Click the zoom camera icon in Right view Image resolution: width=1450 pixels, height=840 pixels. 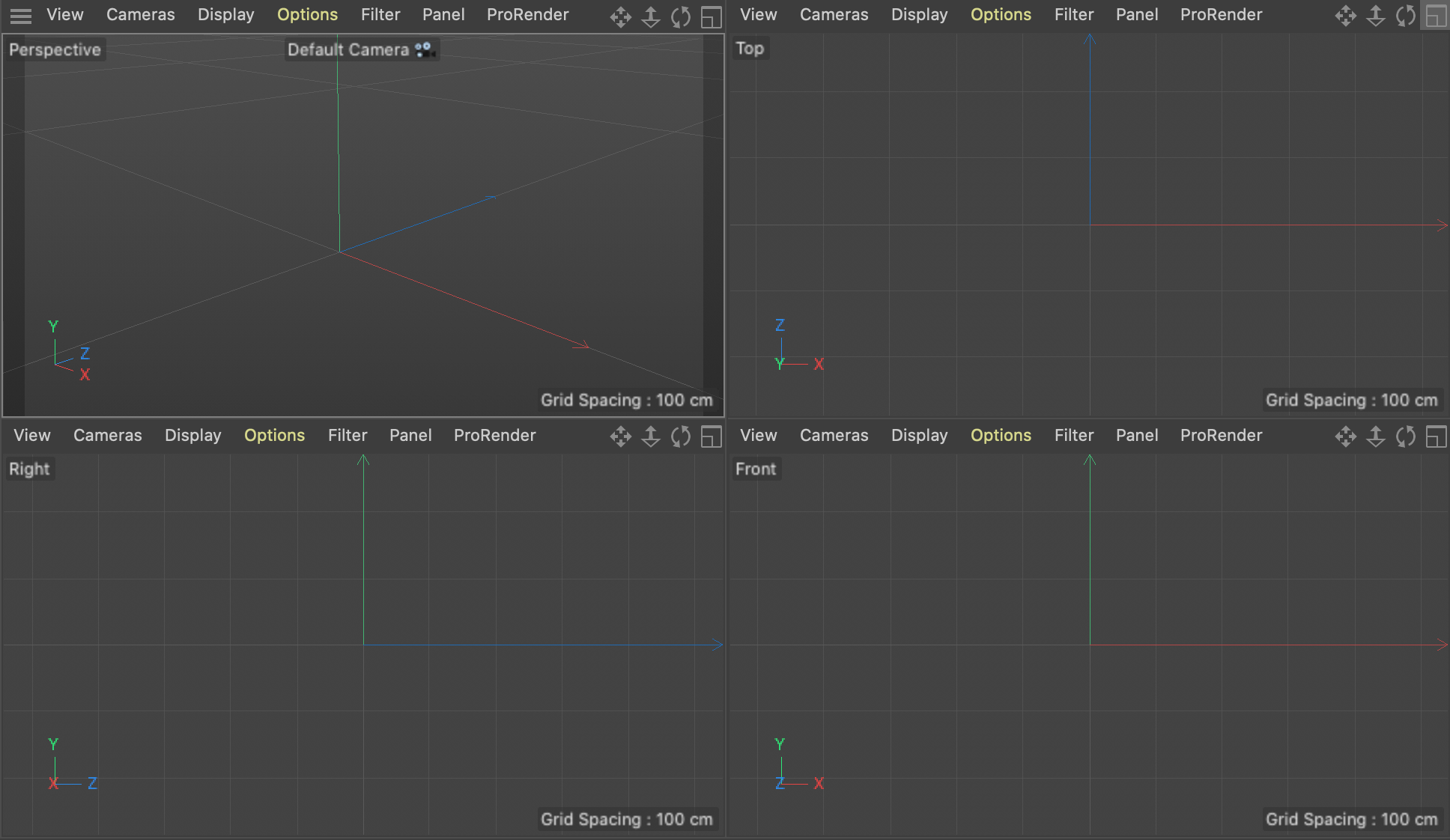coord(651,436)
